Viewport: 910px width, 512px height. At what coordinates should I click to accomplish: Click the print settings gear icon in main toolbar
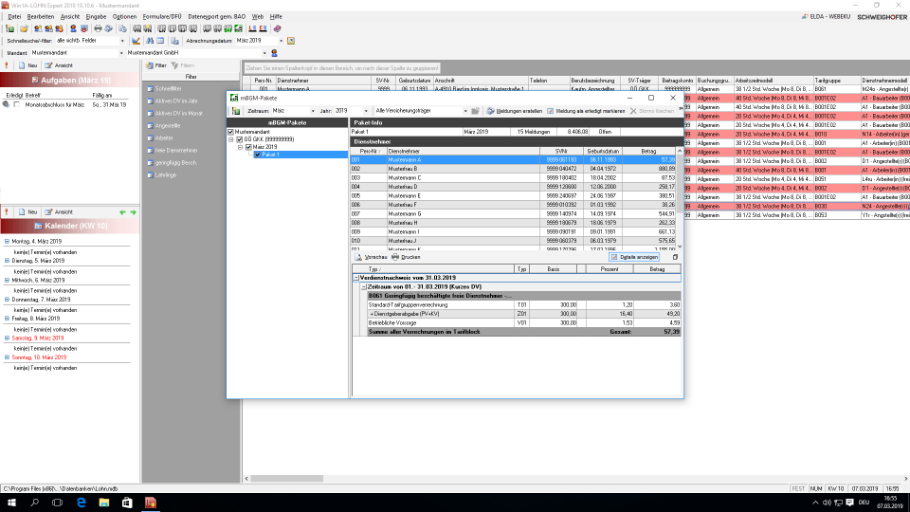point(109,28)
